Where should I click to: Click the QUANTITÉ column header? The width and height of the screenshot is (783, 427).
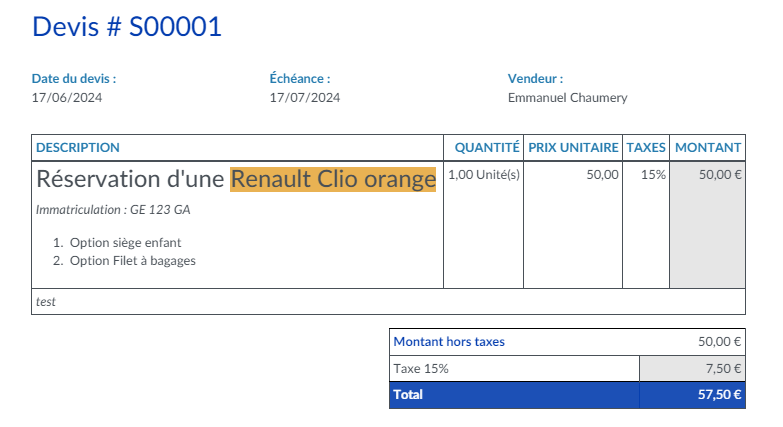(486, 147)
